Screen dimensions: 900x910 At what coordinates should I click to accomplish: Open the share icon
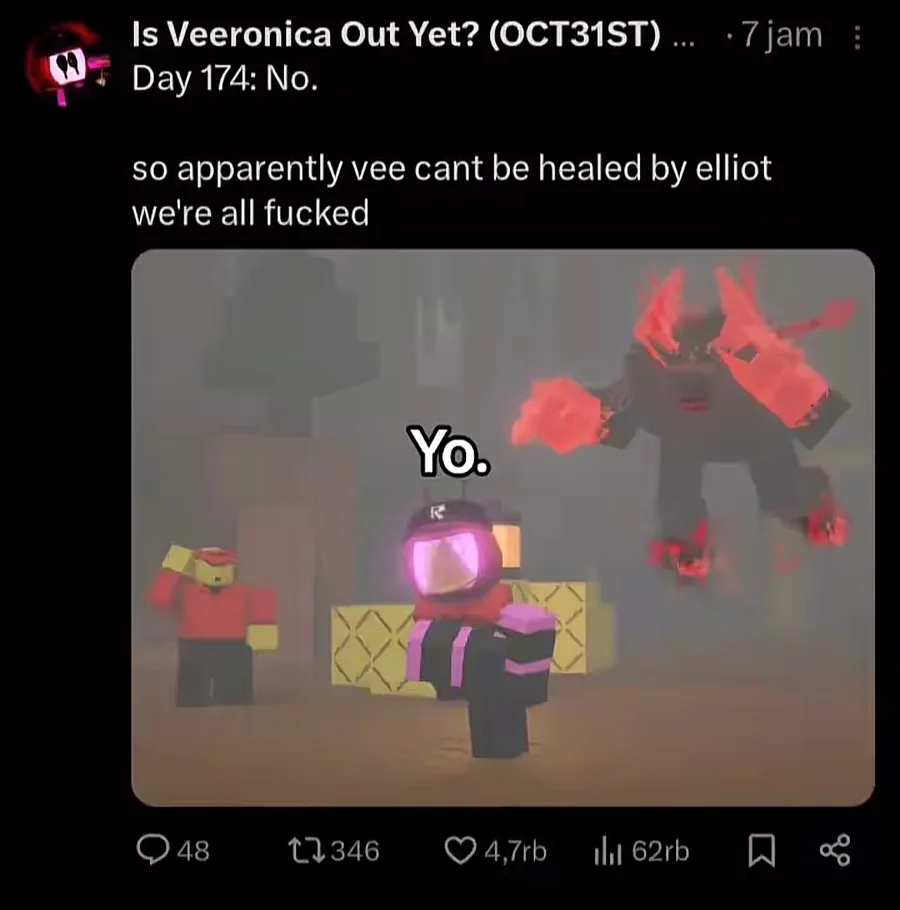click(834, 850)
